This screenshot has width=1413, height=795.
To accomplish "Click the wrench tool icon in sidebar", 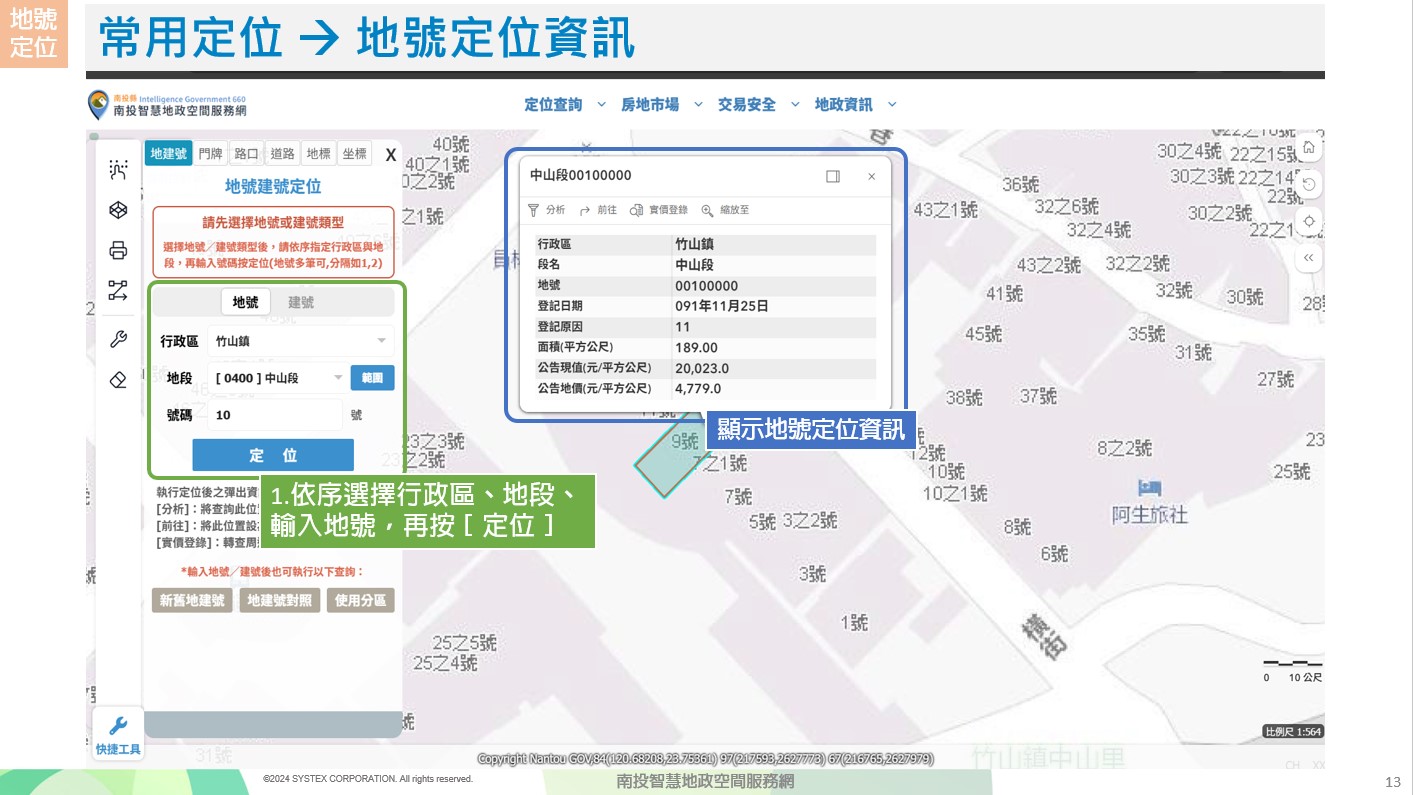I will coord(118,339).
